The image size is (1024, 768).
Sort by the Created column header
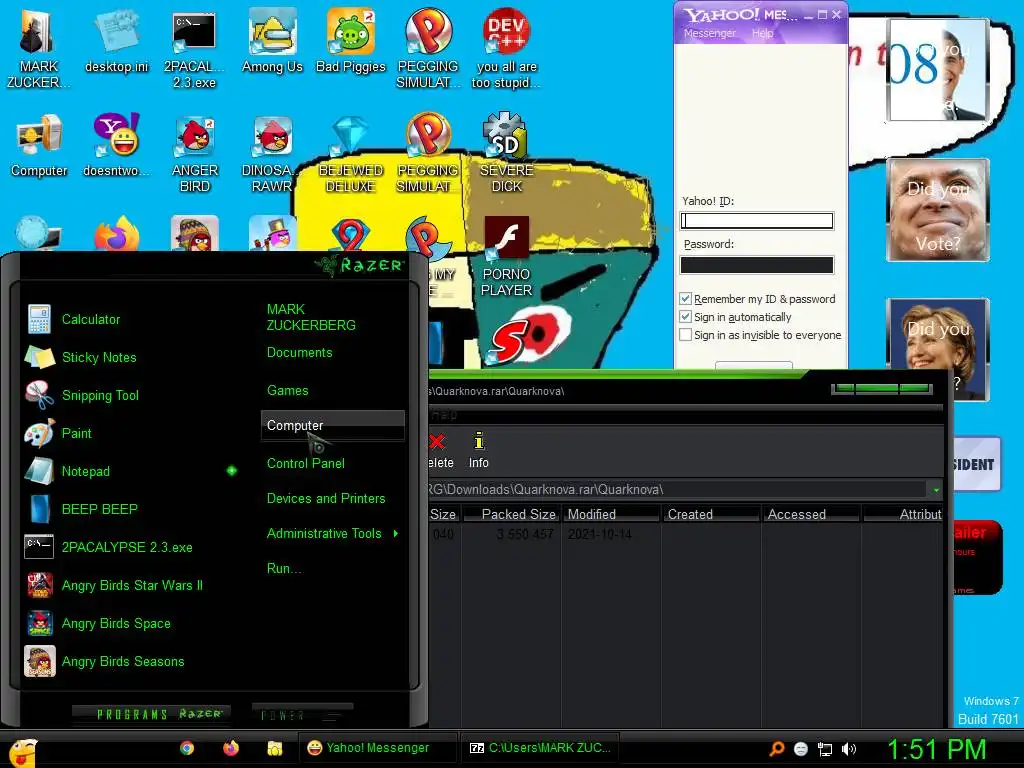click(x=711, y=514)
